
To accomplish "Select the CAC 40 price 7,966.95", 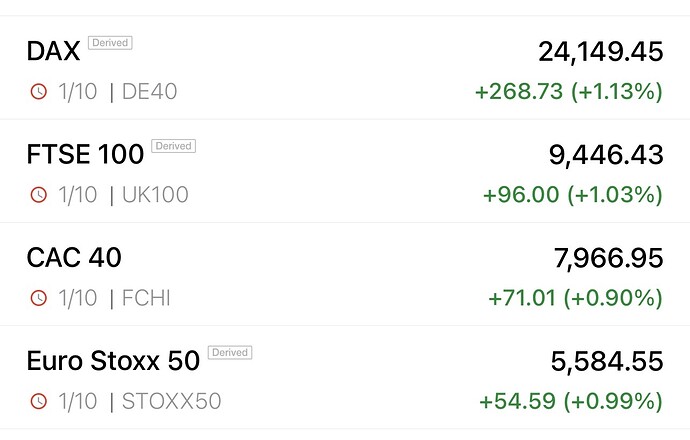I will pyautogui.click(x=608, y=257).
